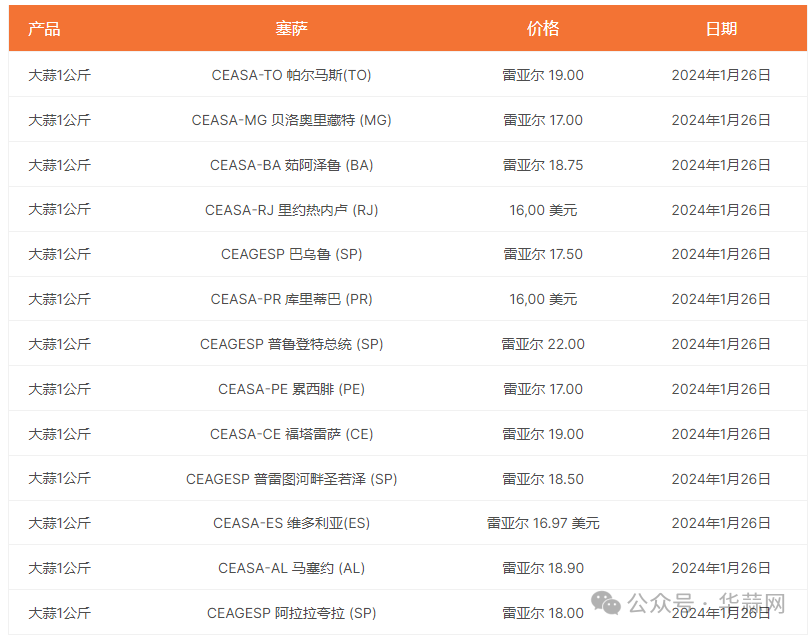Click date 2024年1月26日 in 马塞约 row
Image resolution: width=811 pixels, height=635 pixels.
[721, 568]
